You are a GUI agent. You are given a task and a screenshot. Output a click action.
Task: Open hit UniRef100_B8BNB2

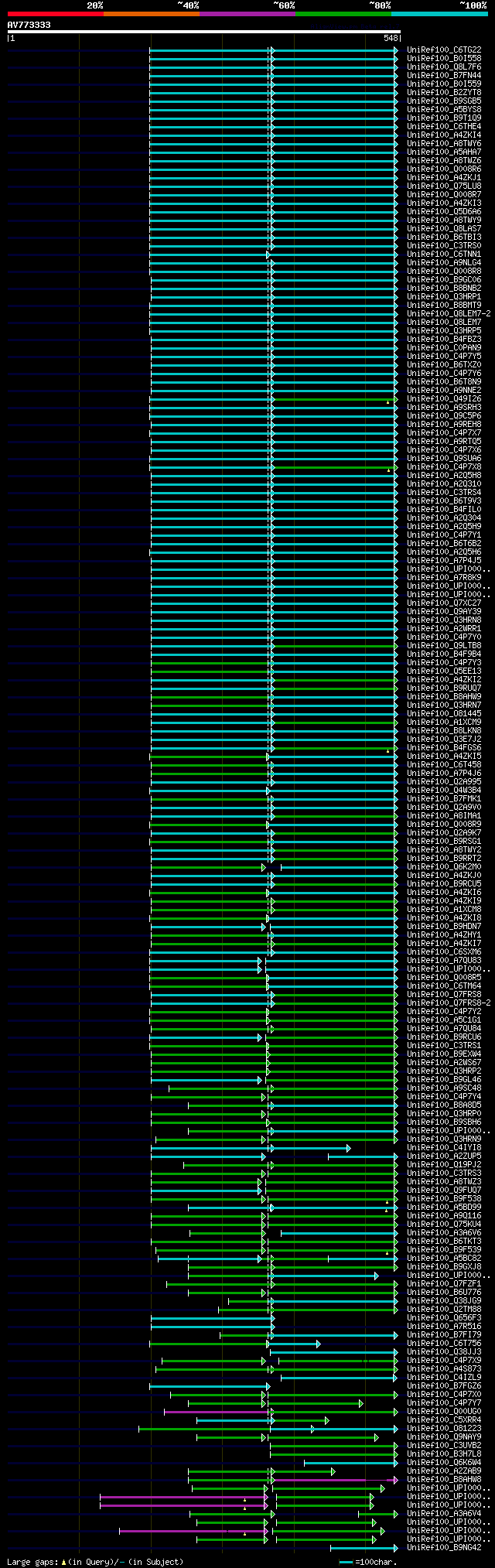(x=444, y=289)
